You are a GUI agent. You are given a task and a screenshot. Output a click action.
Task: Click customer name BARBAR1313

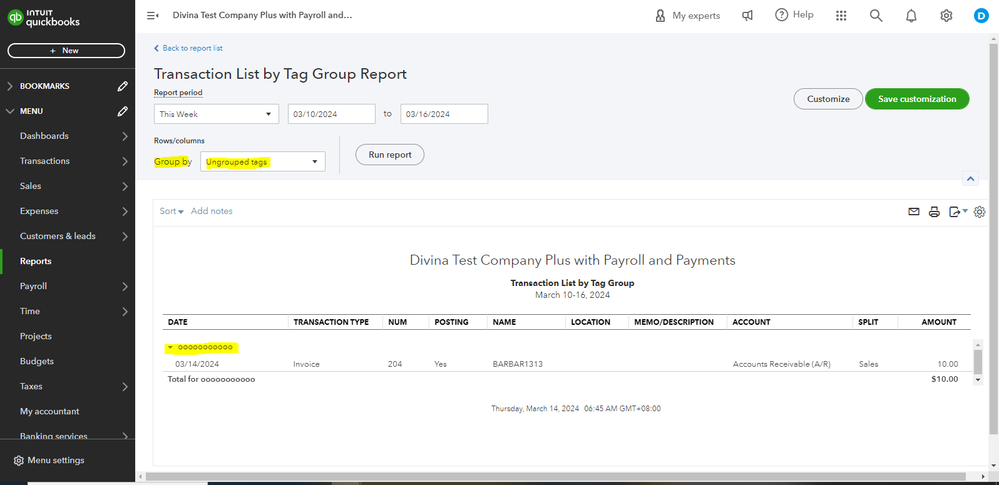[x=517, y=365]
